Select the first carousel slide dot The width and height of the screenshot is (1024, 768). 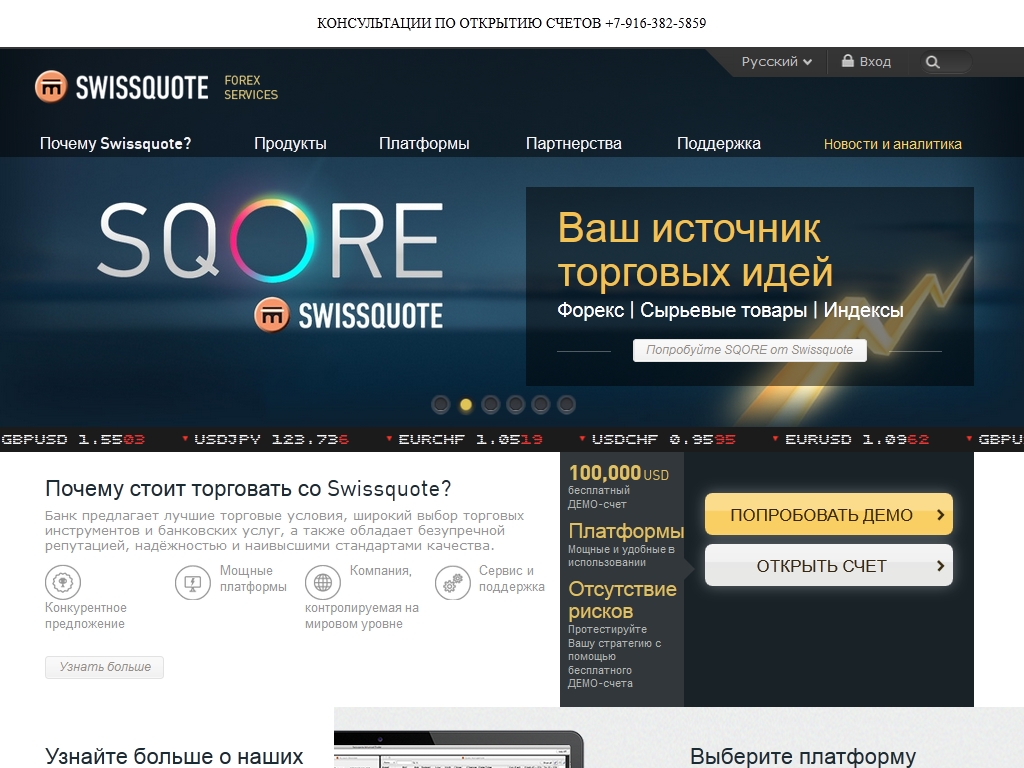click(440, 404)
